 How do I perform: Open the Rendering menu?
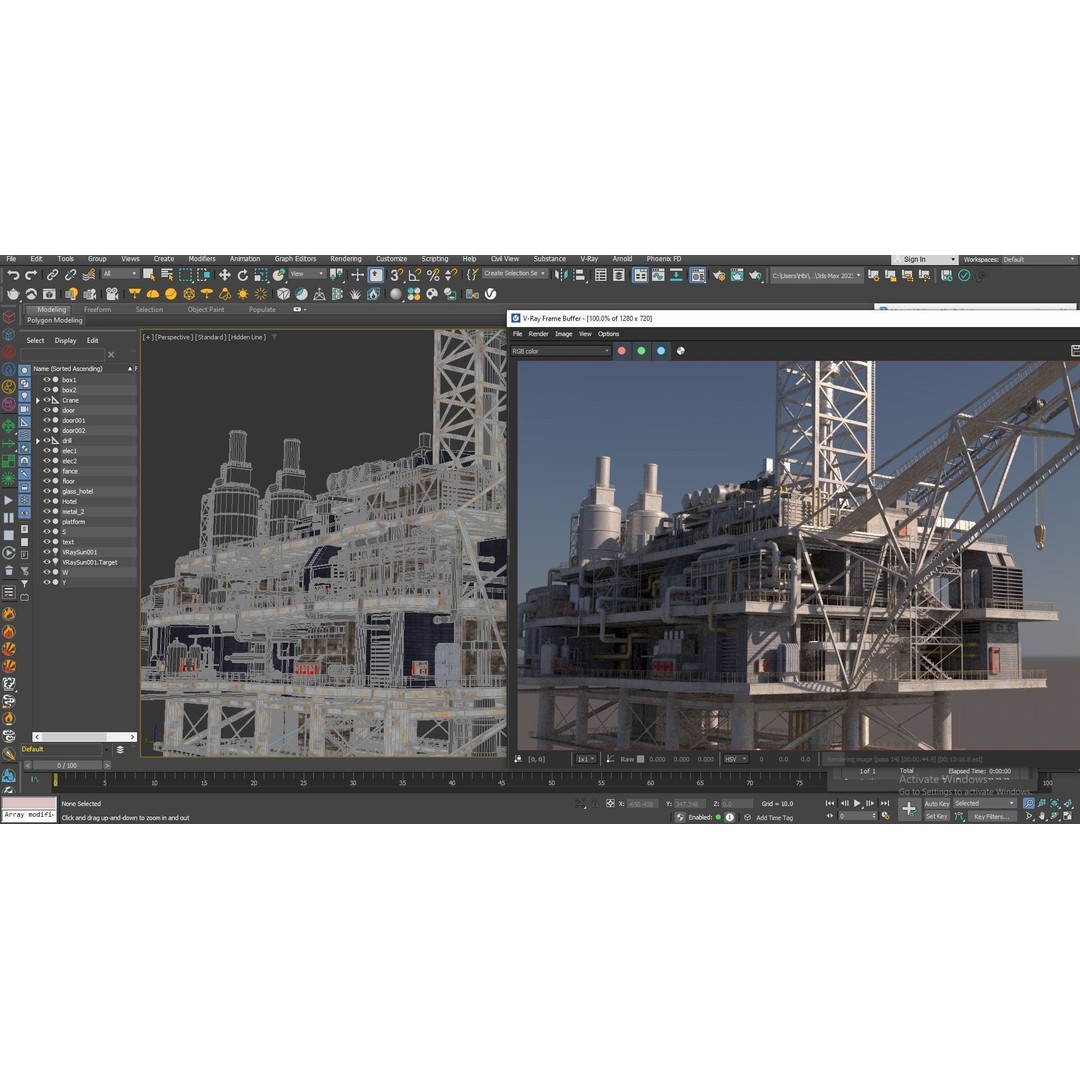345,258
